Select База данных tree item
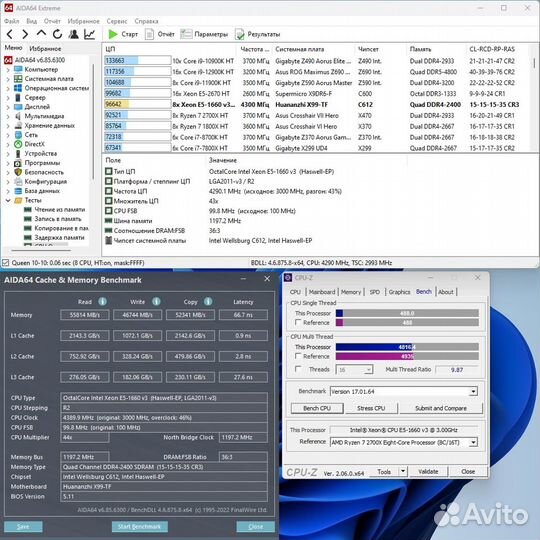 42,190
